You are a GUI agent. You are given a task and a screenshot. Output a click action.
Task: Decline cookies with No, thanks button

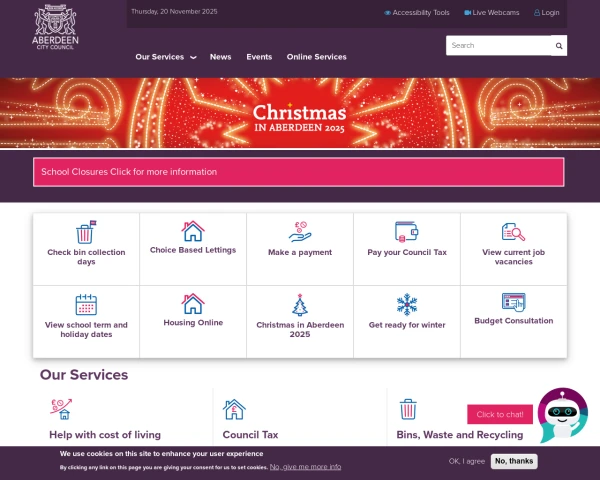[514, 461]
